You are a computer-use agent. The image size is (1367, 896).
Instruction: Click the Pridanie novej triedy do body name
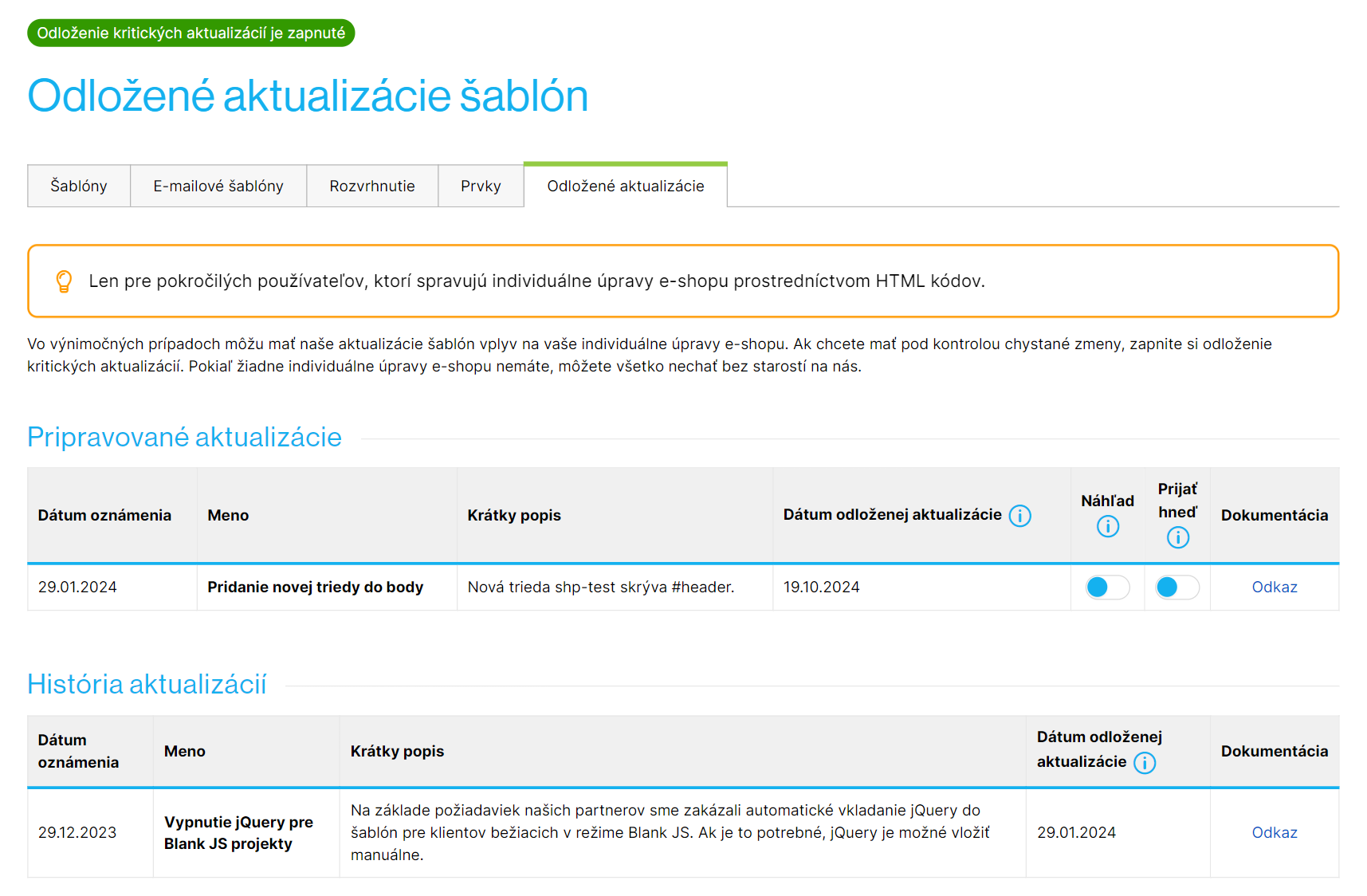(x=315, y=588)
